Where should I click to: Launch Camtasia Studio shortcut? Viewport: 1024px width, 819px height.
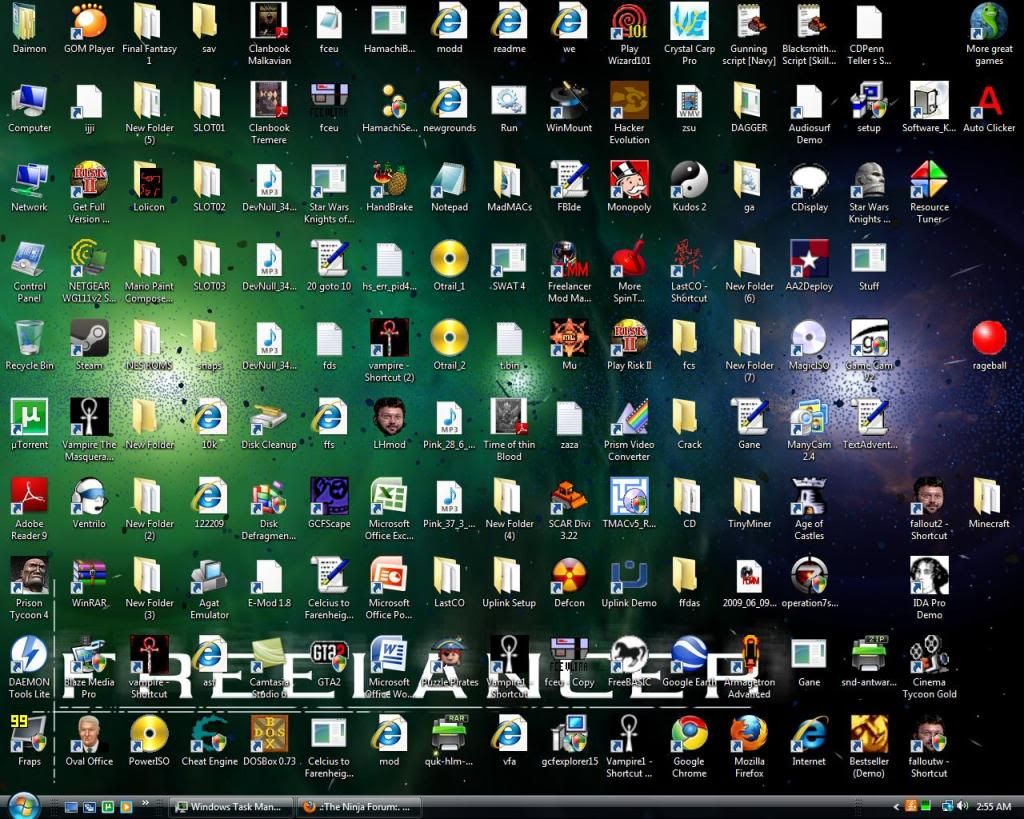[x=269, y=655]
